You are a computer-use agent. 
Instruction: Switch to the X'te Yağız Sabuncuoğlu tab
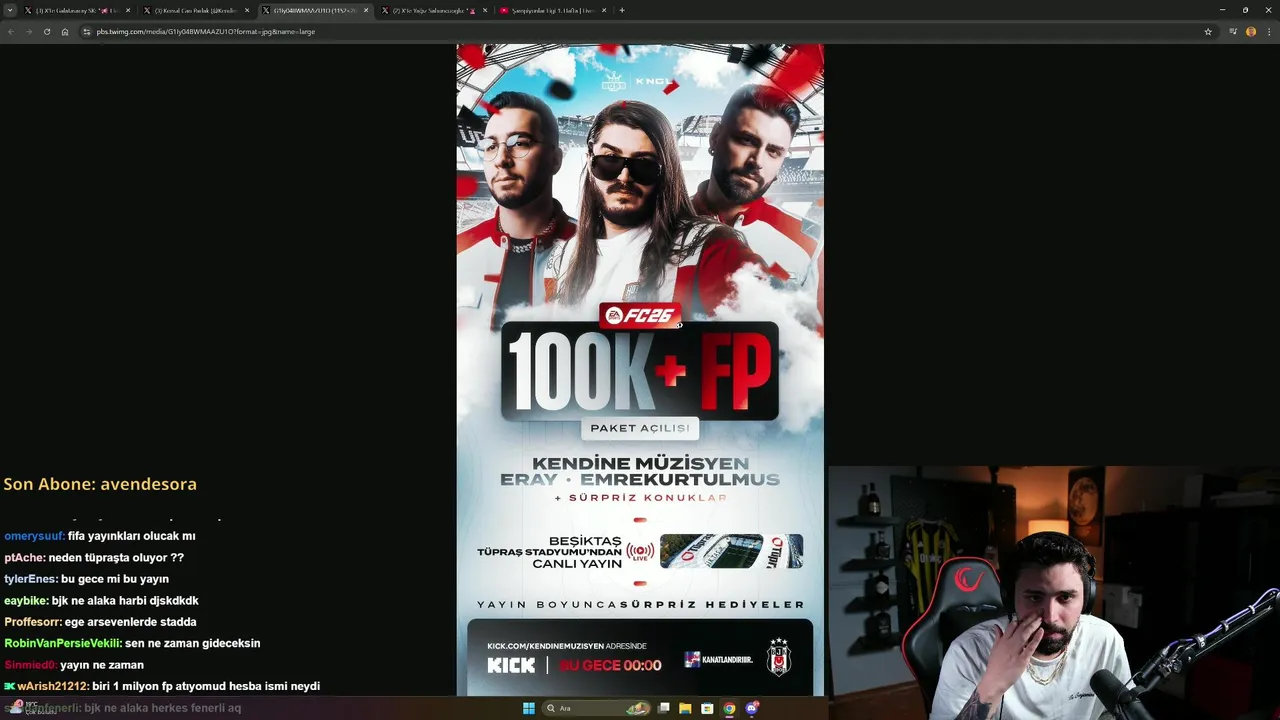[x=433, y=10]
